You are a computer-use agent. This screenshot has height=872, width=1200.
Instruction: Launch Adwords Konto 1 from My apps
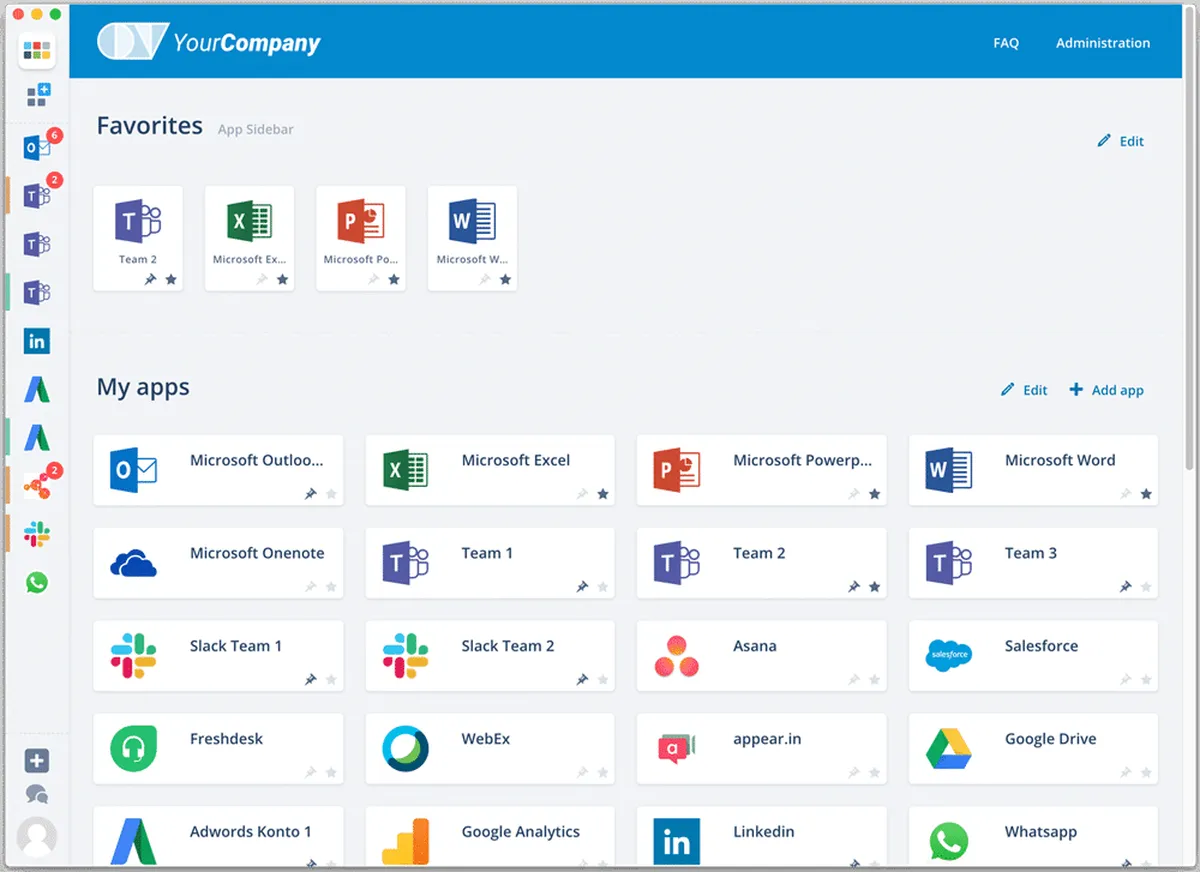click(218, 837)
